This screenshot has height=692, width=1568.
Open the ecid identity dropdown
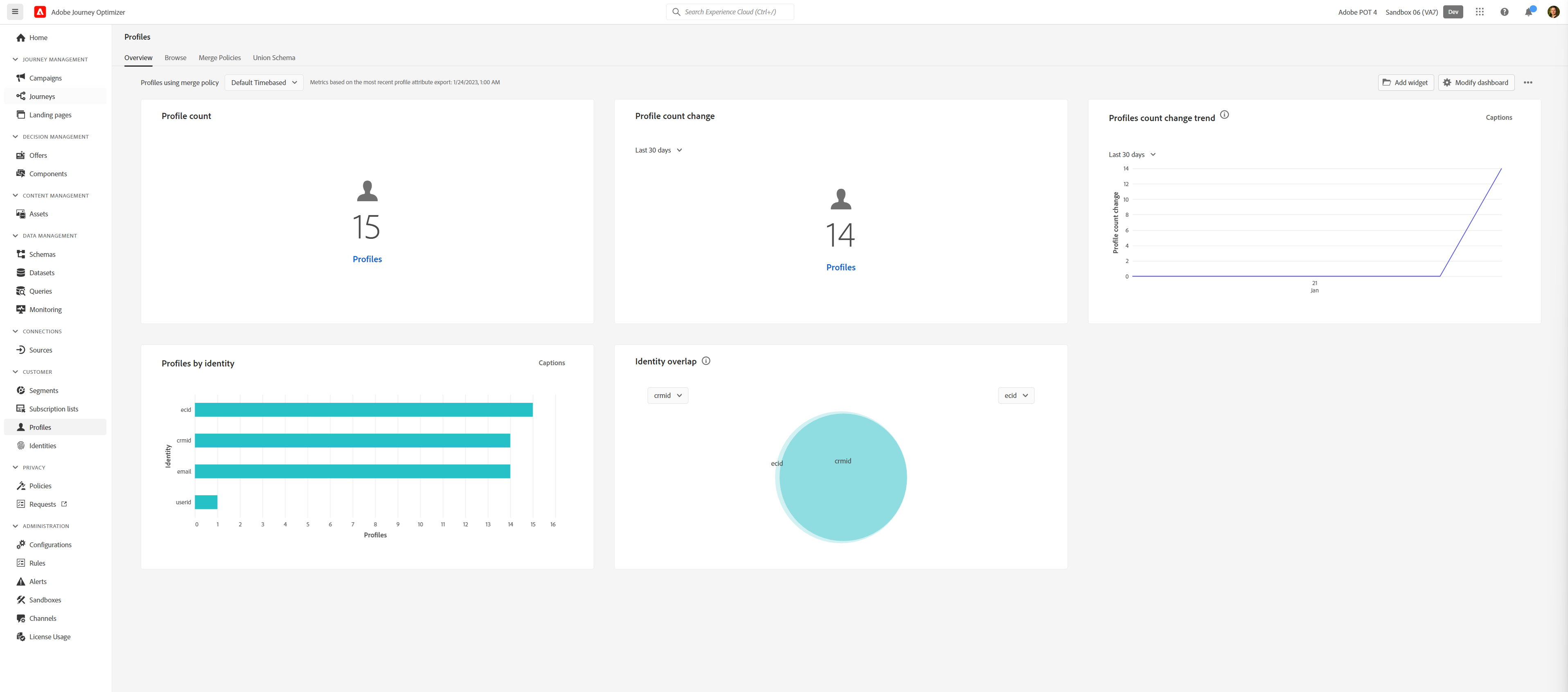1016,395
